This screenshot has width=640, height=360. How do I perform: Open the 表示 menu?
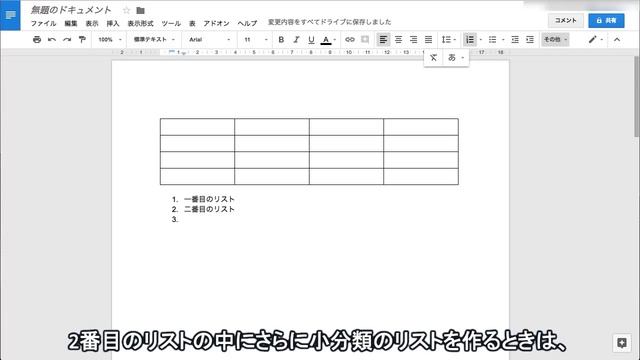[x=92, y=23]
